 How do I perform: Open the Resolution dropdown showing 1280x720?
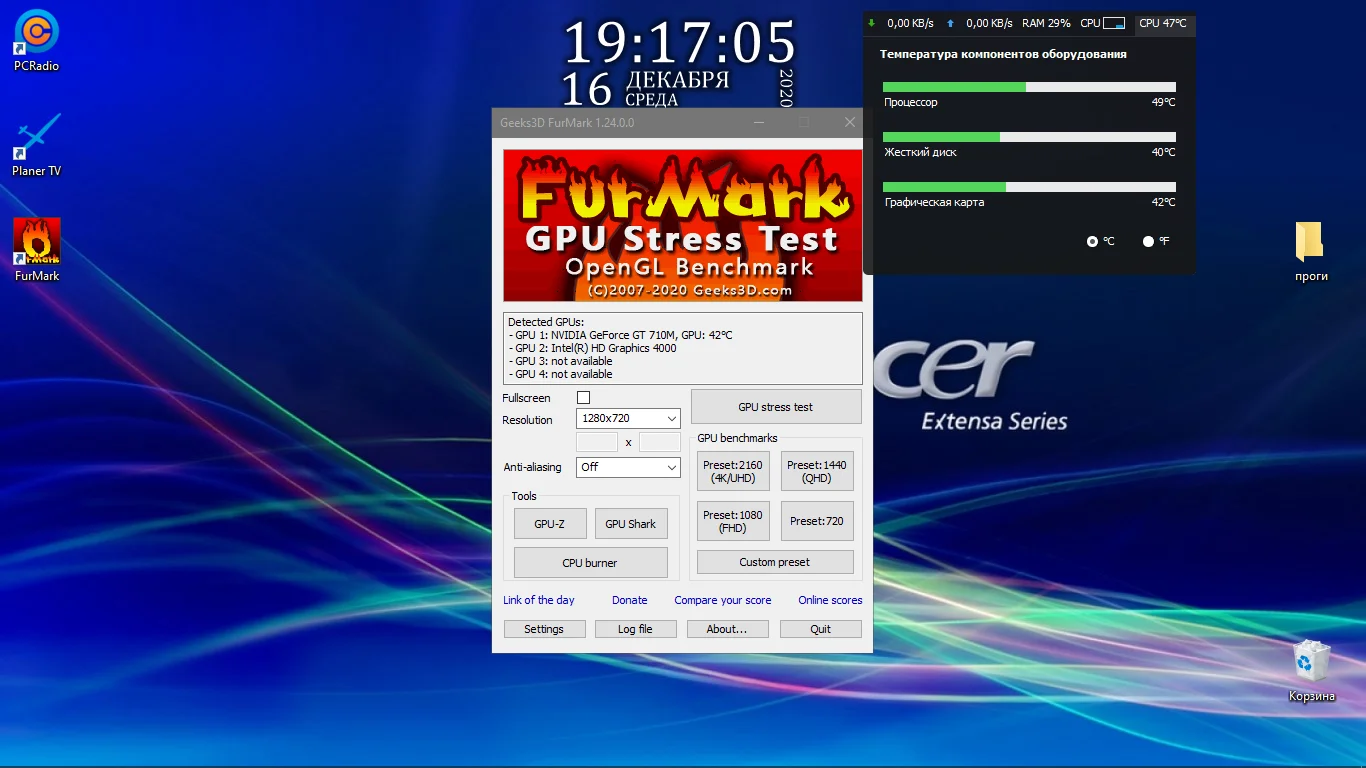[628, 418]
